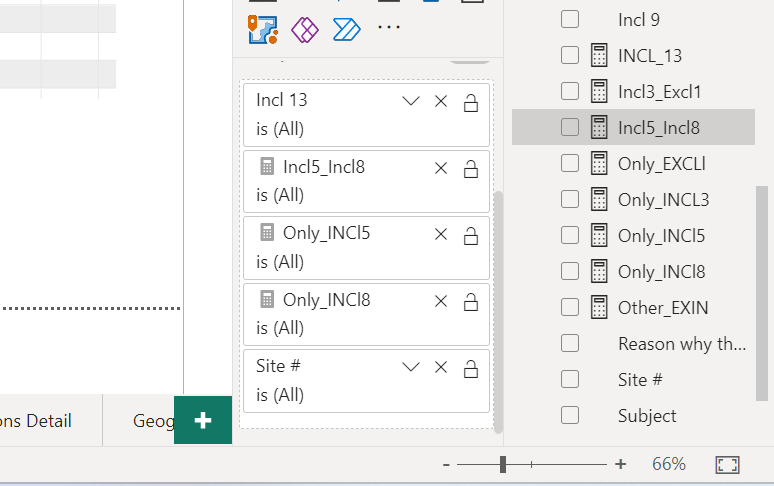
Task: Check the Only_INCL3 field checkbox
Action: (x=570, y=199)
